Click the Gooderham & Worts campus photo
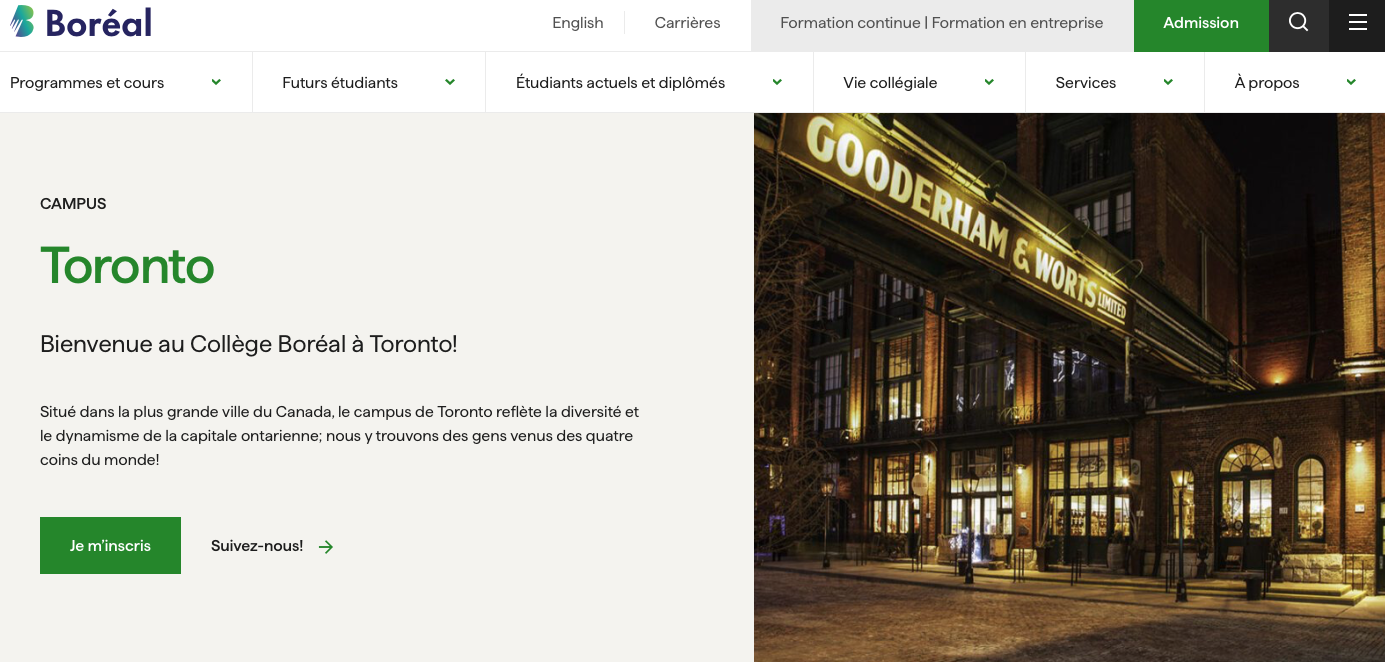 click(1069, 387)
